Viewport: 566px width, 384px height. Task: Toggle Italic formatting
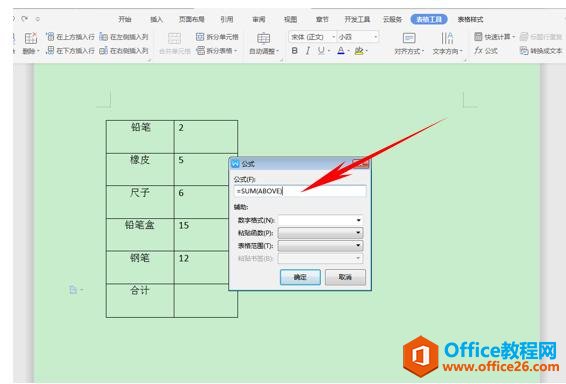point(308,51)
